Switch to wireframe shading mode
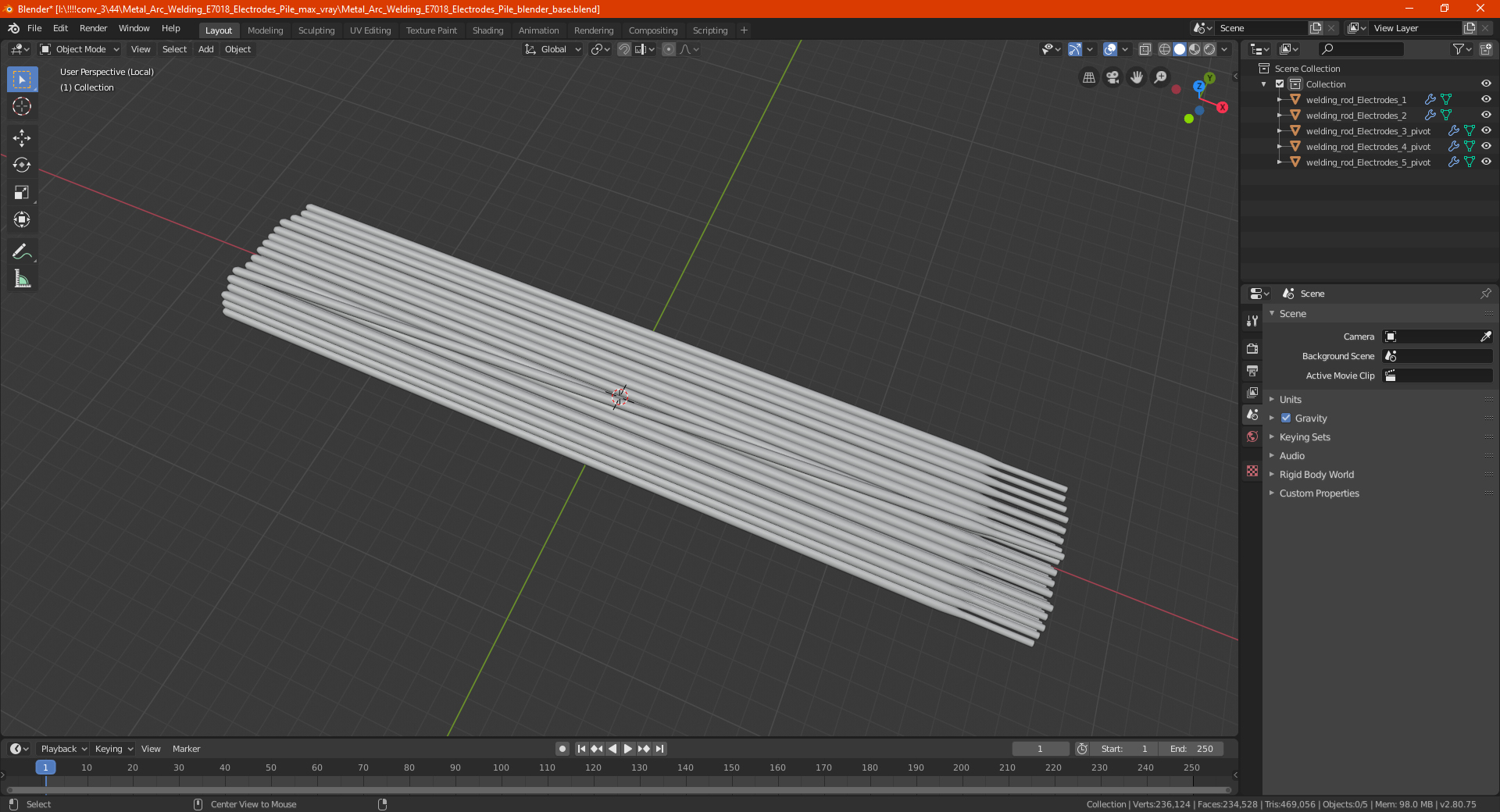The image size is (1500, 812). coord(1165,49)
